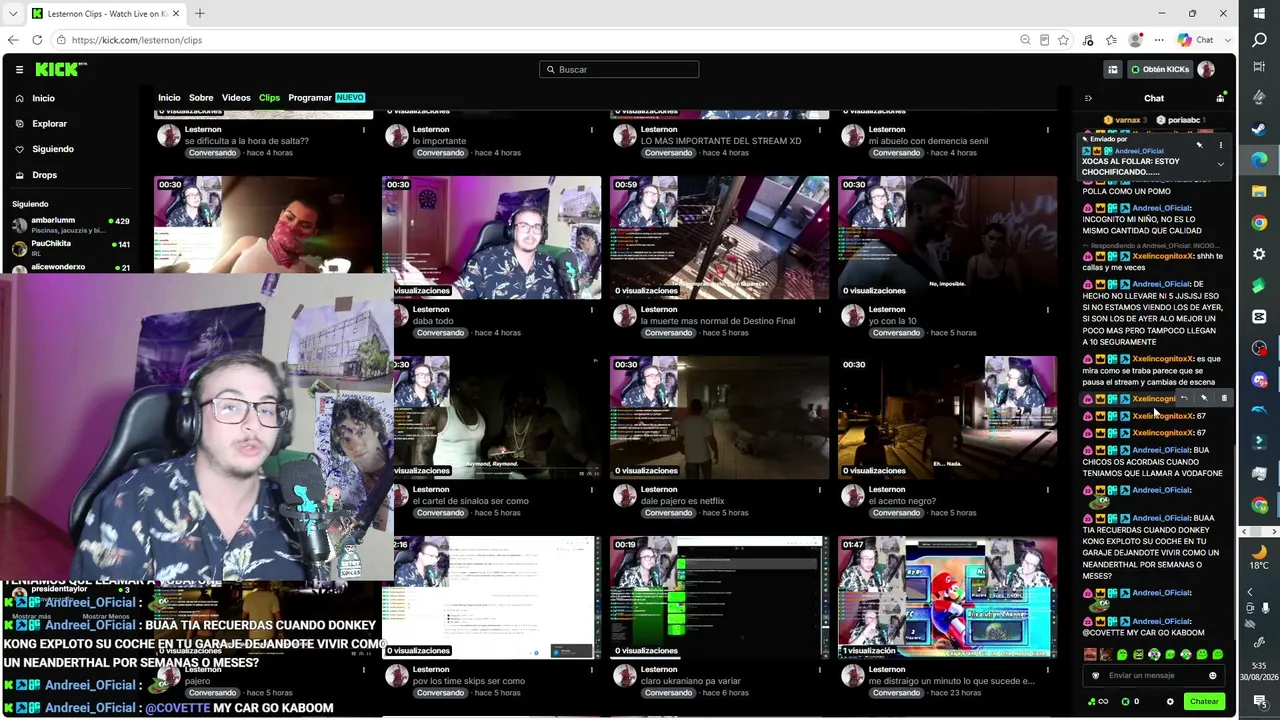Play 'la muerte mas normal de Destino Final' thumbnail
This screenshot has width=1280, height=720.
pyautogui.click(x=719, y=237)
